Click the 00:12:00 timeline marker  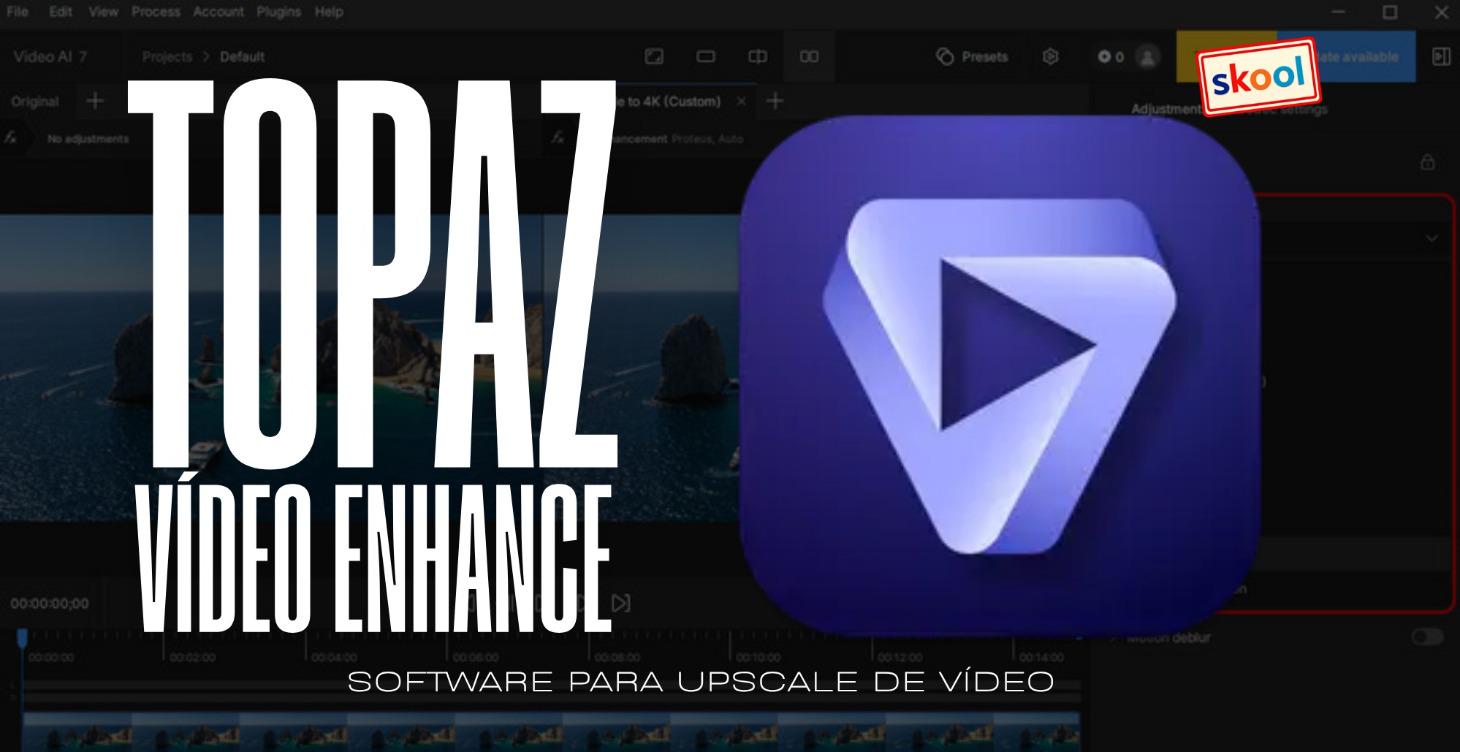(898, 657)
